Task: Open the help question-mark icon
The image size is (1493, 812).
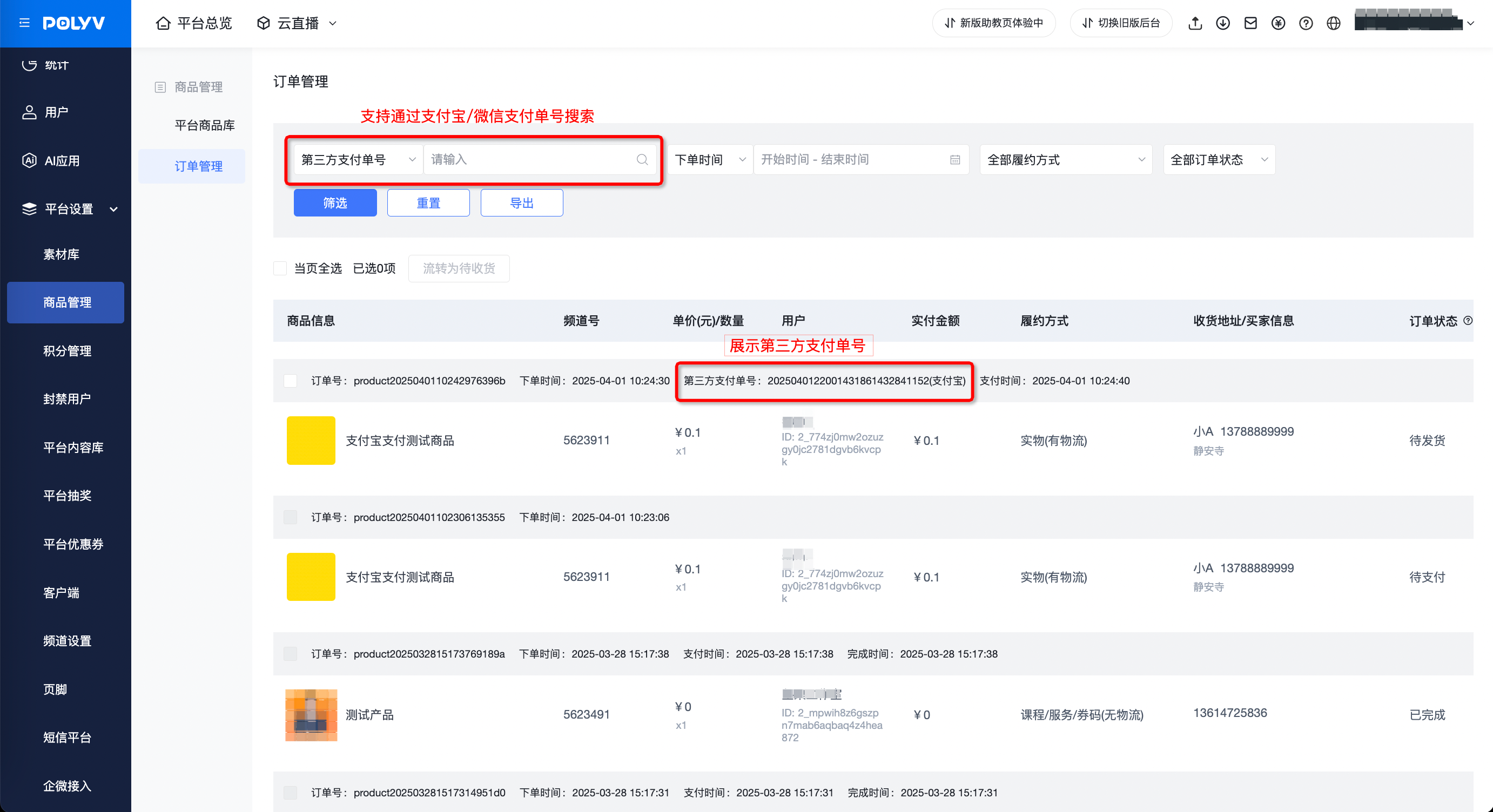Action: (x=1306, y=23)
